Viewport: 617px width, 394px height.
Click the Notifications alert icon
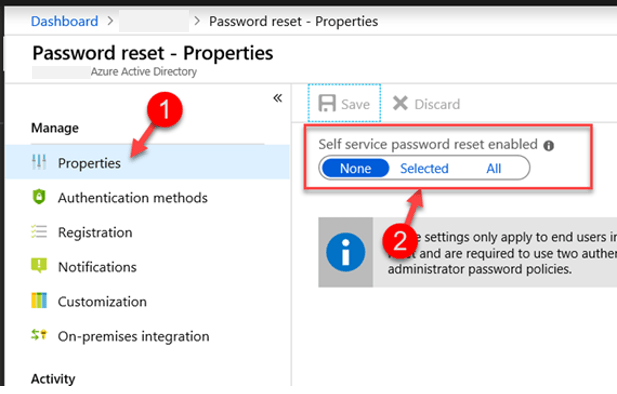click(x=39, y=266)
